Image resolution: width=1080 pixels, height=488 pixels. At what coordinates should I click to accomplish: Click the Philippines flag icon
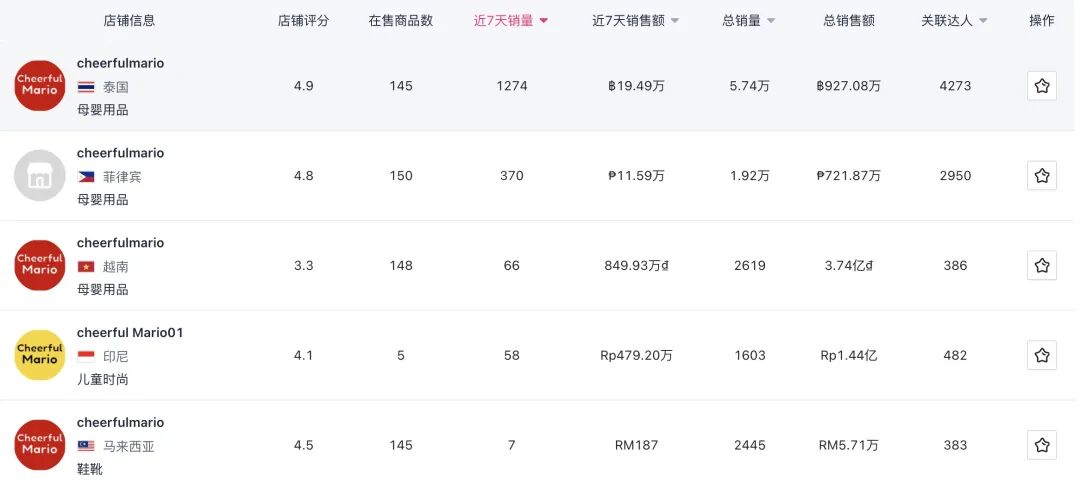click(x=86, y=176)
